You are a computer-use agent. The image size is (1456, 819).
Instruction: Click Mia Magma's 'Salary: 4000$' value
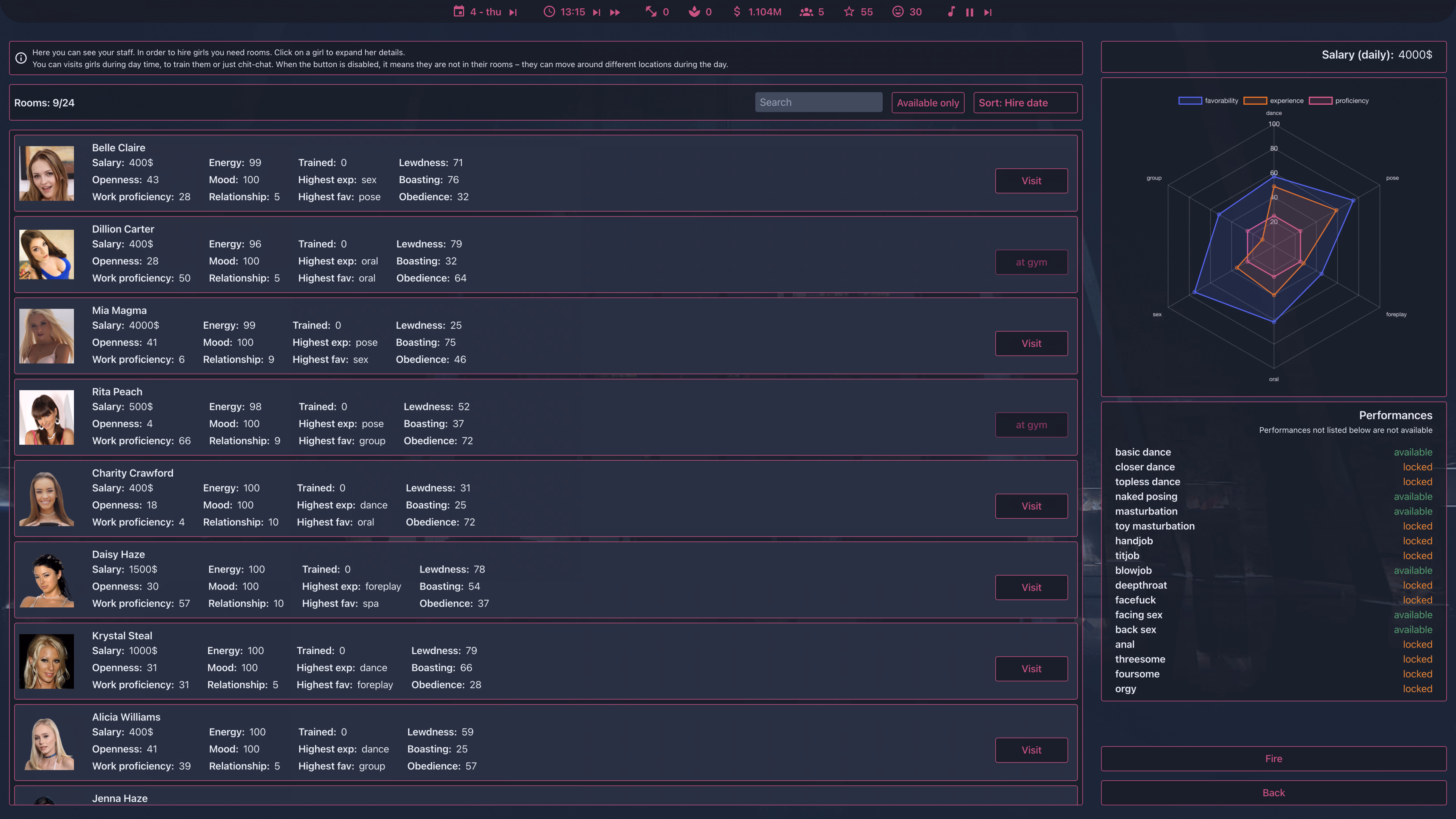(126, 326)
